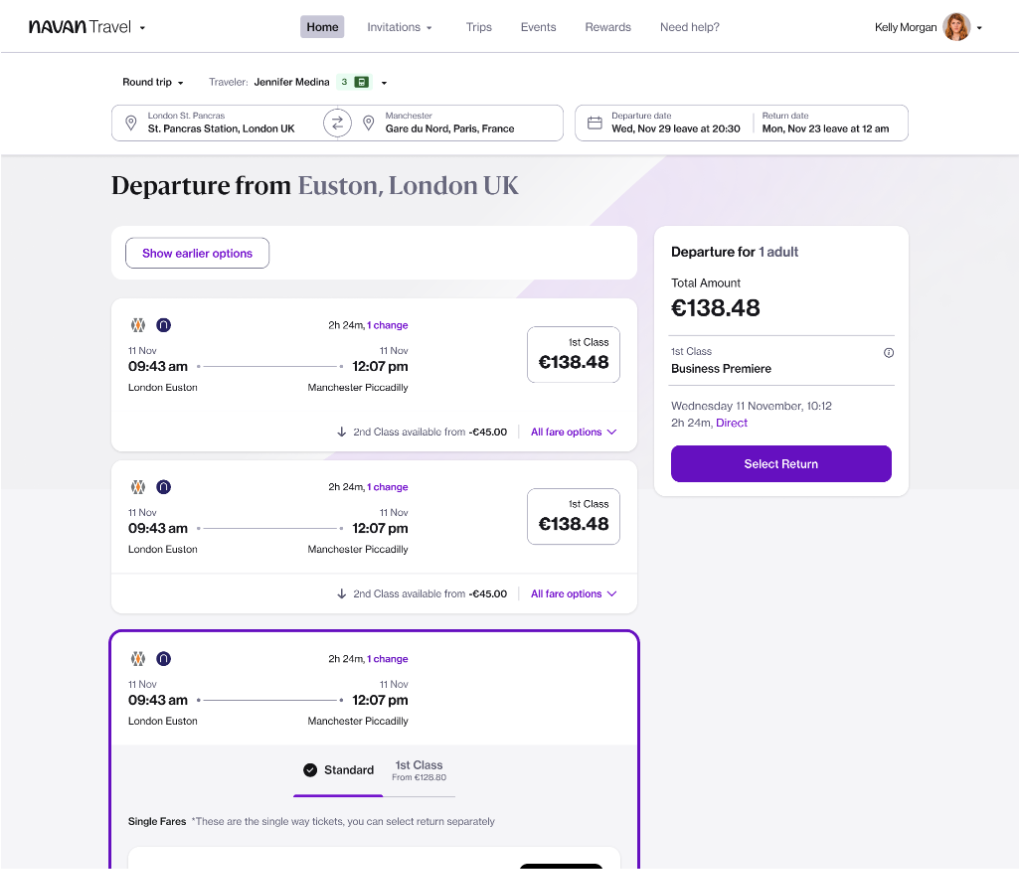Click the green railcard icon near traveler
Screen dimensions: 1020x870
362,82
